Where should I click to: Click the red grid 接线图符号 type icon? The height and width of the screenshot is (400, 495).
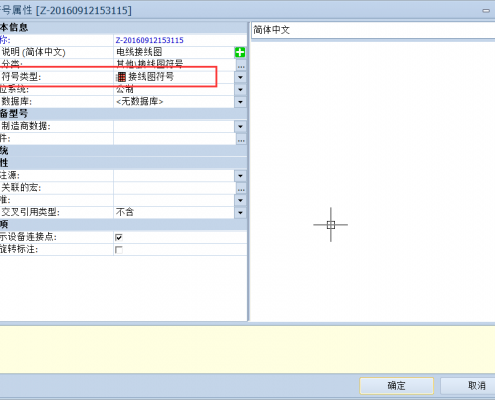pos(121,77)
